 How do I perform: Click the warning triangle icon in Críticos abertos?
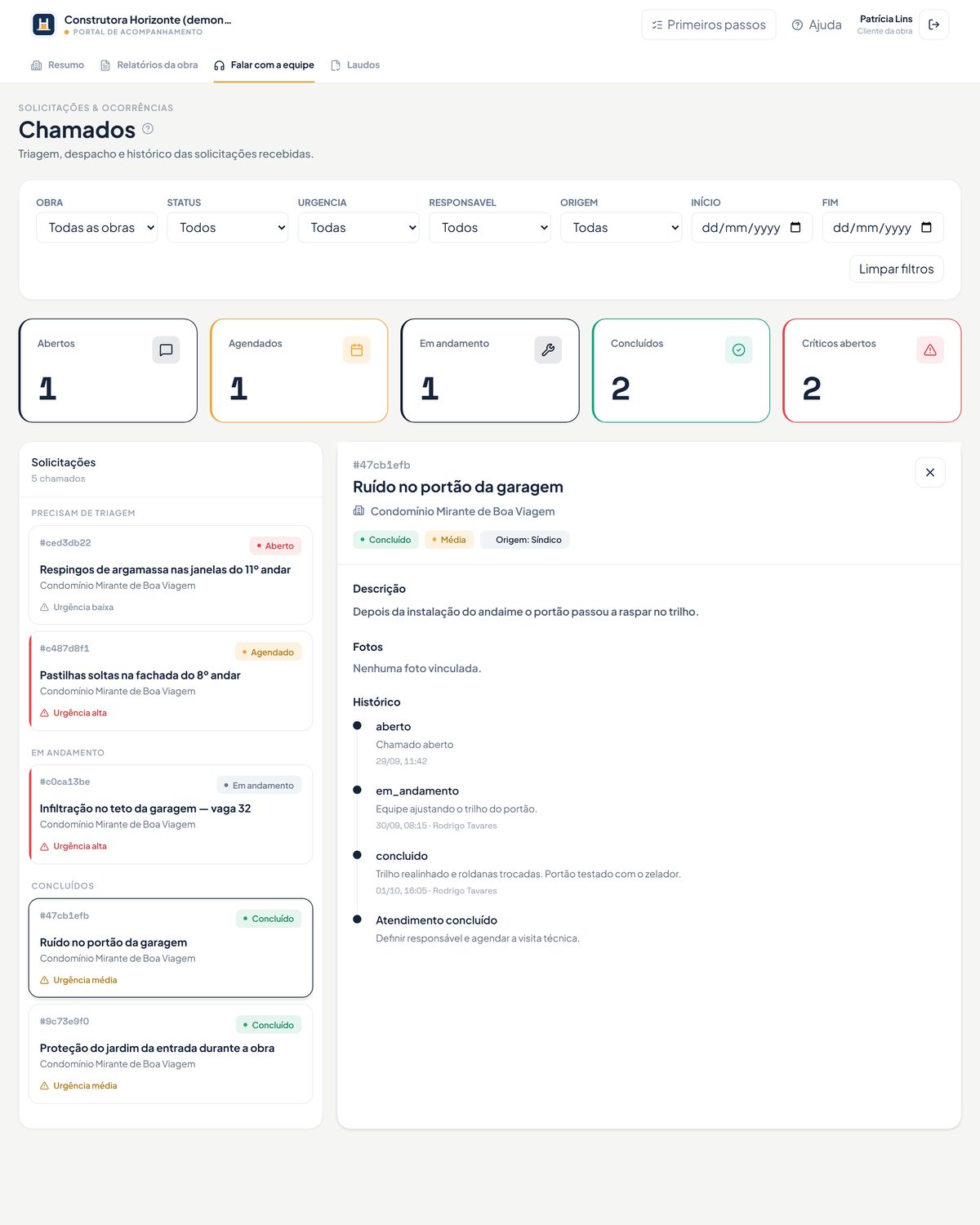click(x=930, y=350)
